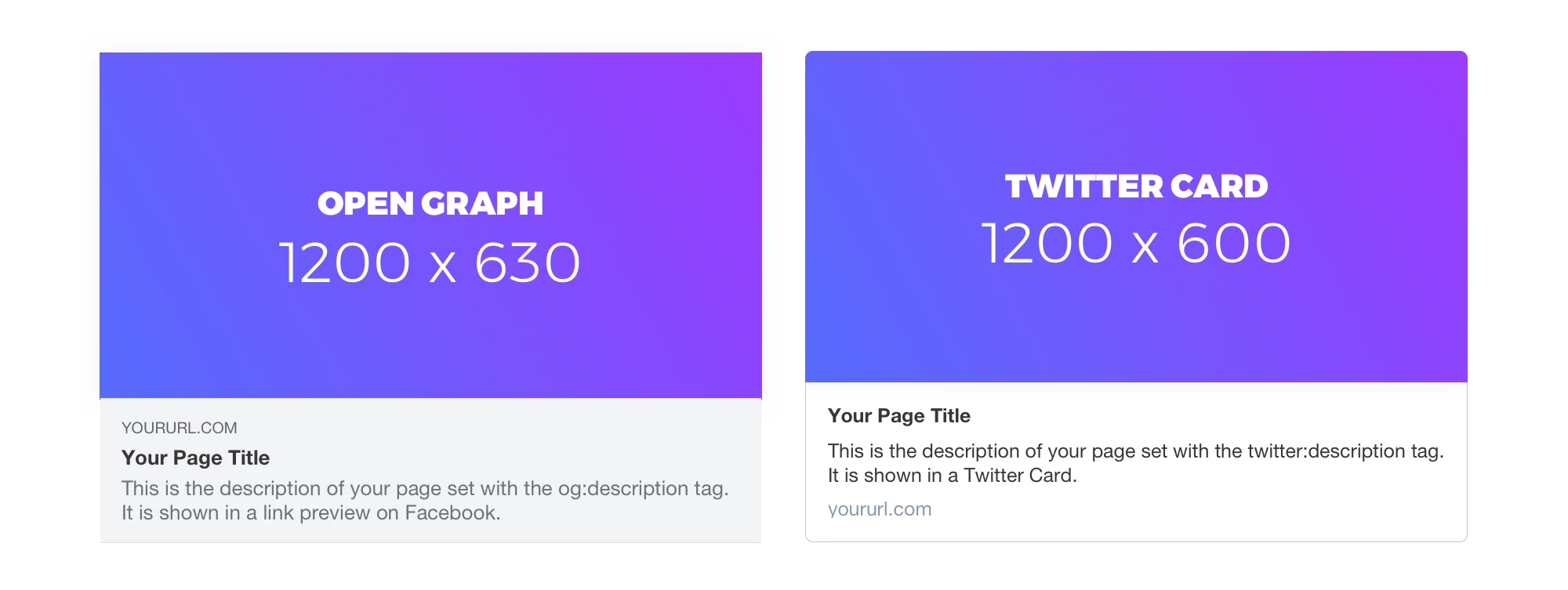1568x590 pixels.
Task: Click the number 600 in Twitter image
Action: (1234, 244)
